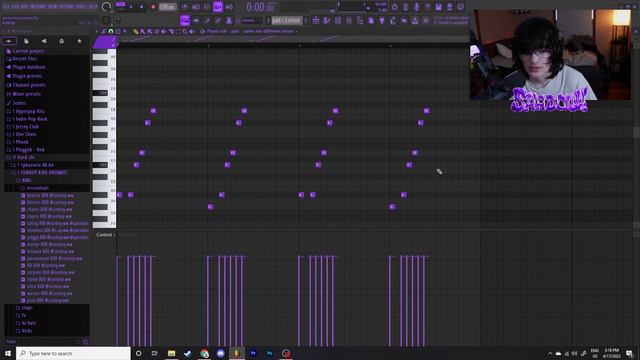Toggle the highlighted typing keyboard to piano button
Screen dimensions: 640x360
pyautogui.click(x=185, y=20)
